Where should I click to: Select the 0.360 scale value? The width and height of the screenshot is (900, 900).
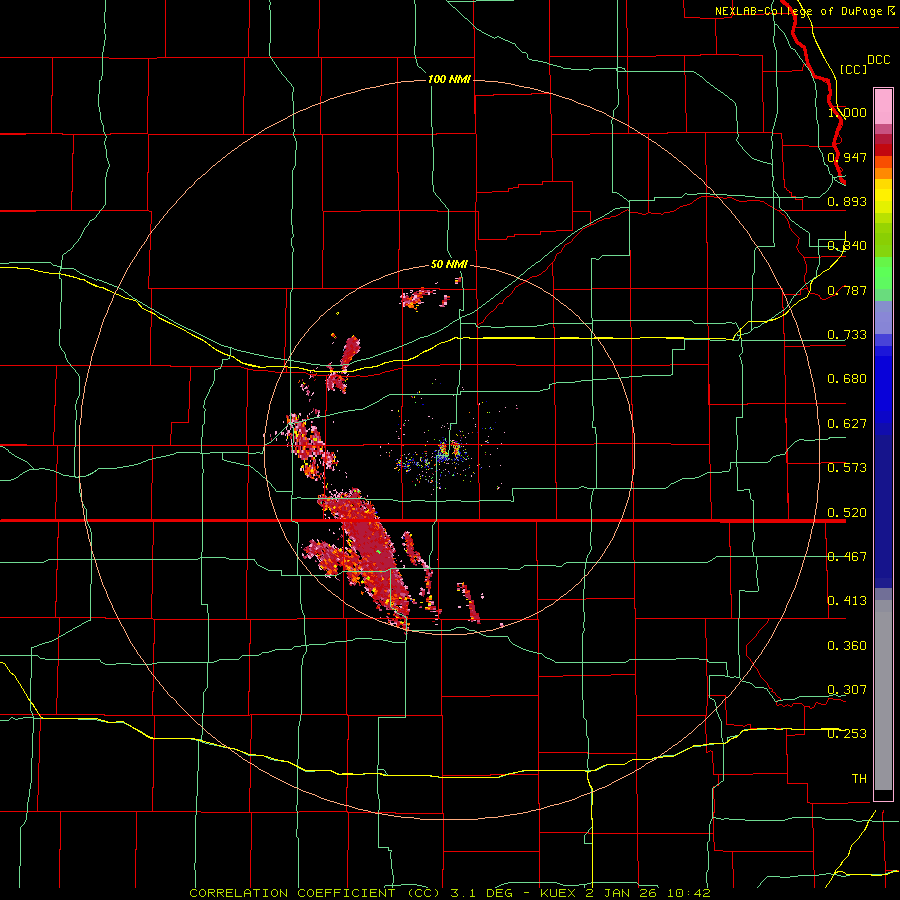(847, 646)
